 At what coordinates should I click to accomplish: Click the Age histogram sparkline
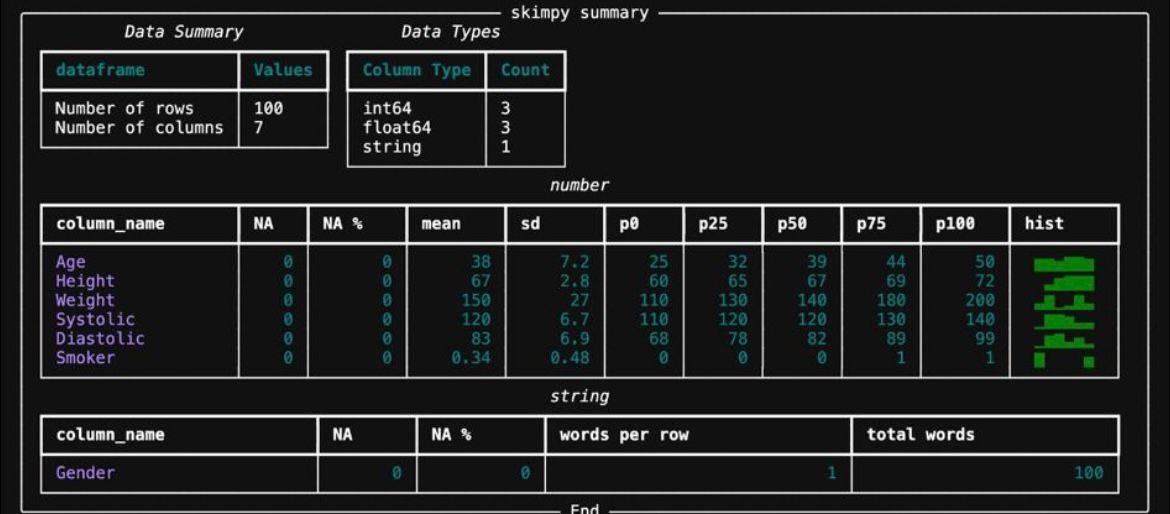click(1064, 263)
